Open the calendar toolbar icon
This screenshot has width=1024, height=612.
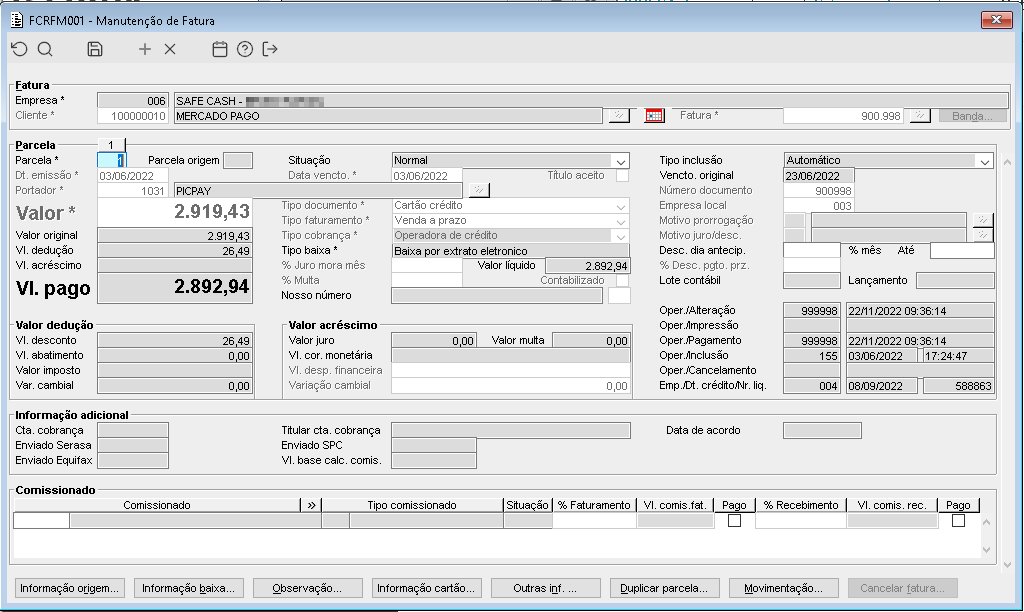tap(220, 49)
